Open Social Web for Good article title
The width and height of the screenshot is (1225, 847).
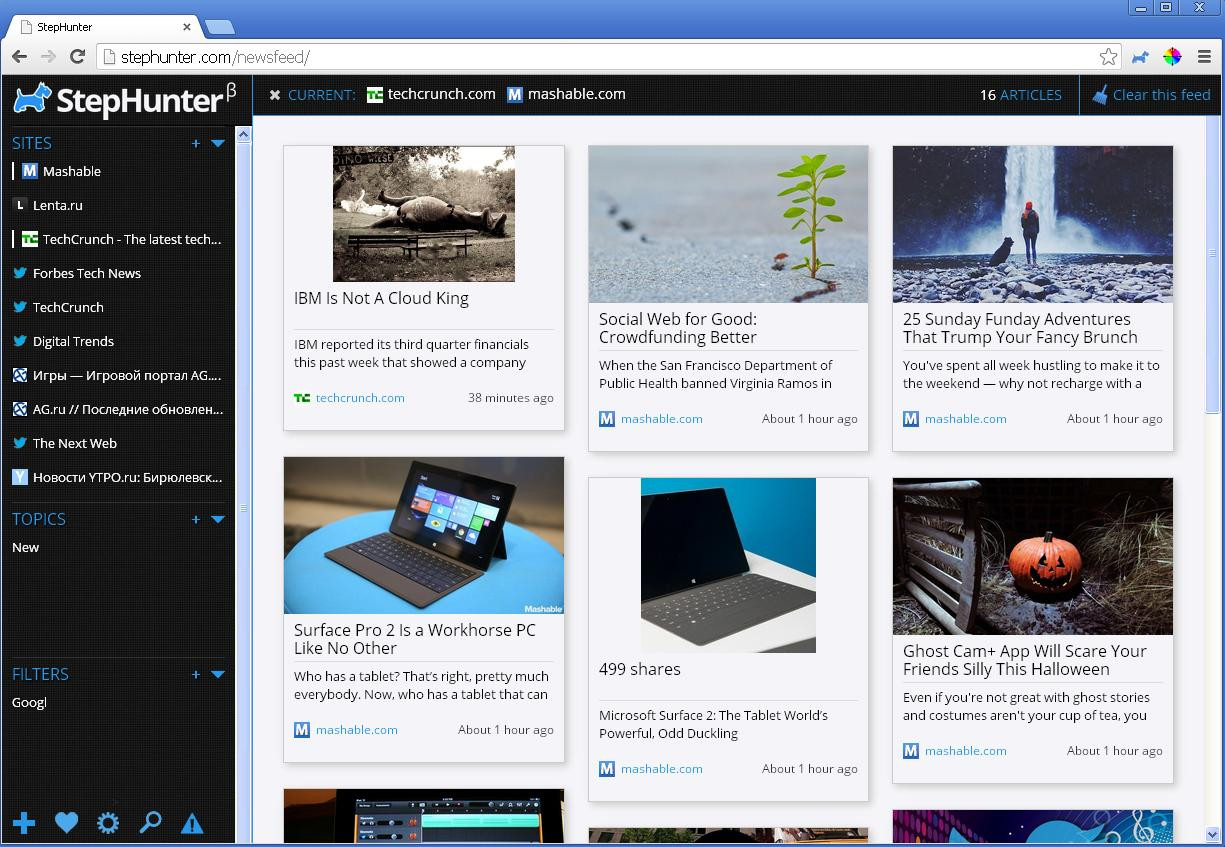click(678, 328)
